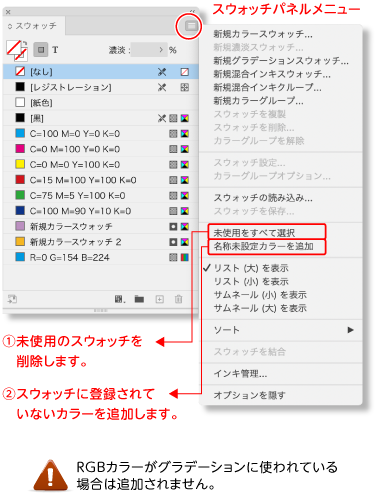
Task: Click the none indicator icon on [なし] row
Action: click(185, 72)
